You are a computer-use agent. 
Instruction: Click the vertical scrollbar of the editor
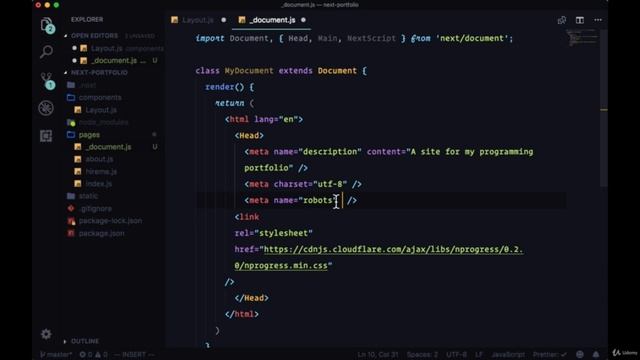coord(604,108)
